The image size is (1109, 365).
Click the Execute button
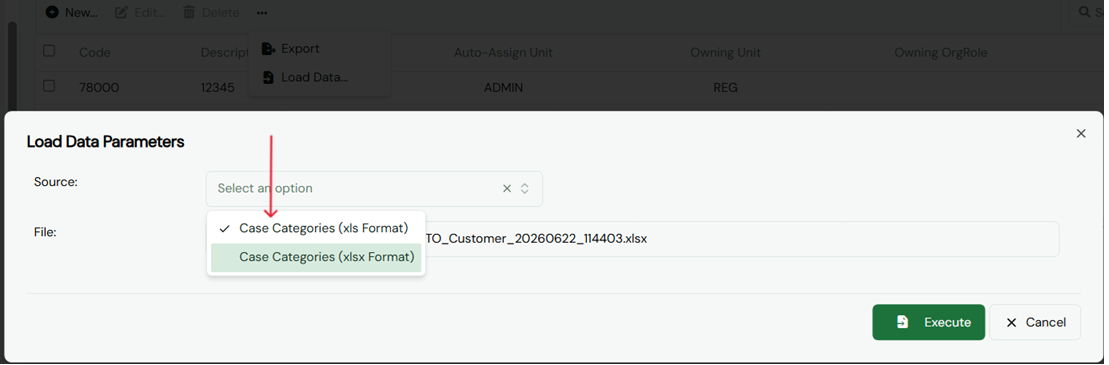(928, 322)
